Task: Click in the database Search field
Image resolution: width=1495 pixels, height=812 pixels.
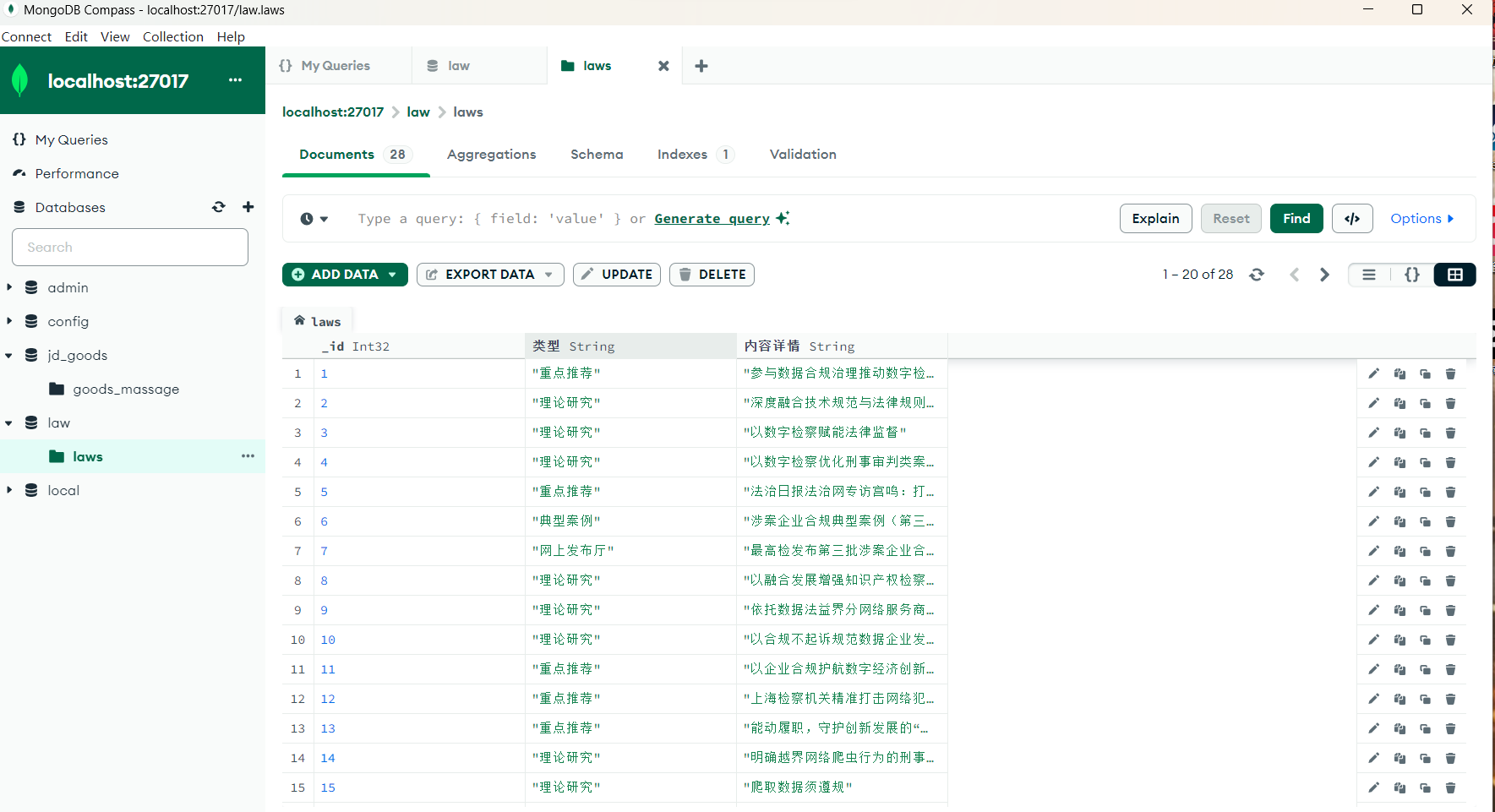Action: pyautogui.click(x=130, y=247)
